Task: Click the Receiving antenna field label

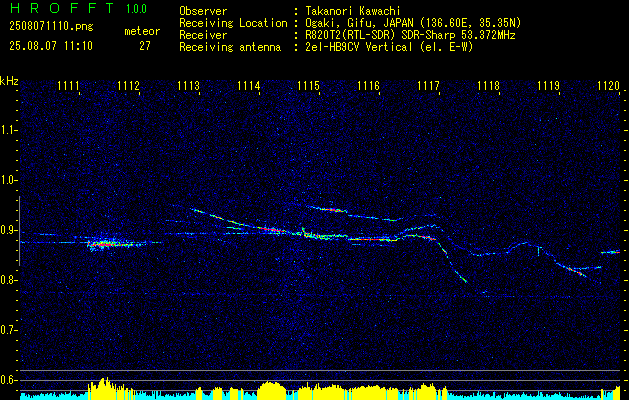Action: (x=230, y=47)
